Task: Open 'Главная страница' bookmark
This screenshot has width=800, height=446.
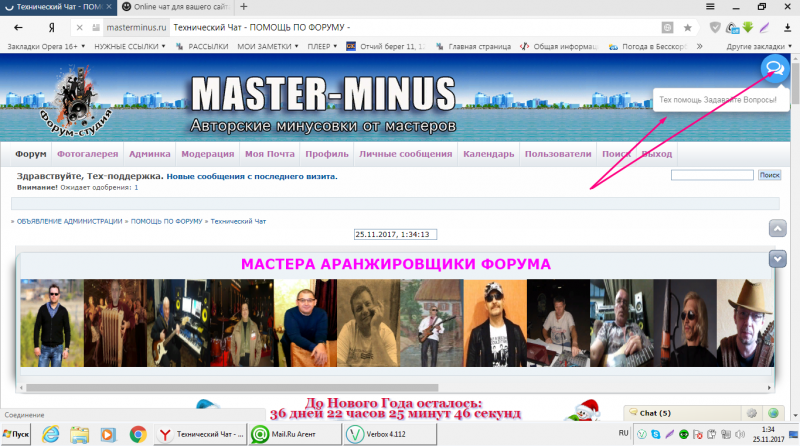Action: click(x=473, y=46)
